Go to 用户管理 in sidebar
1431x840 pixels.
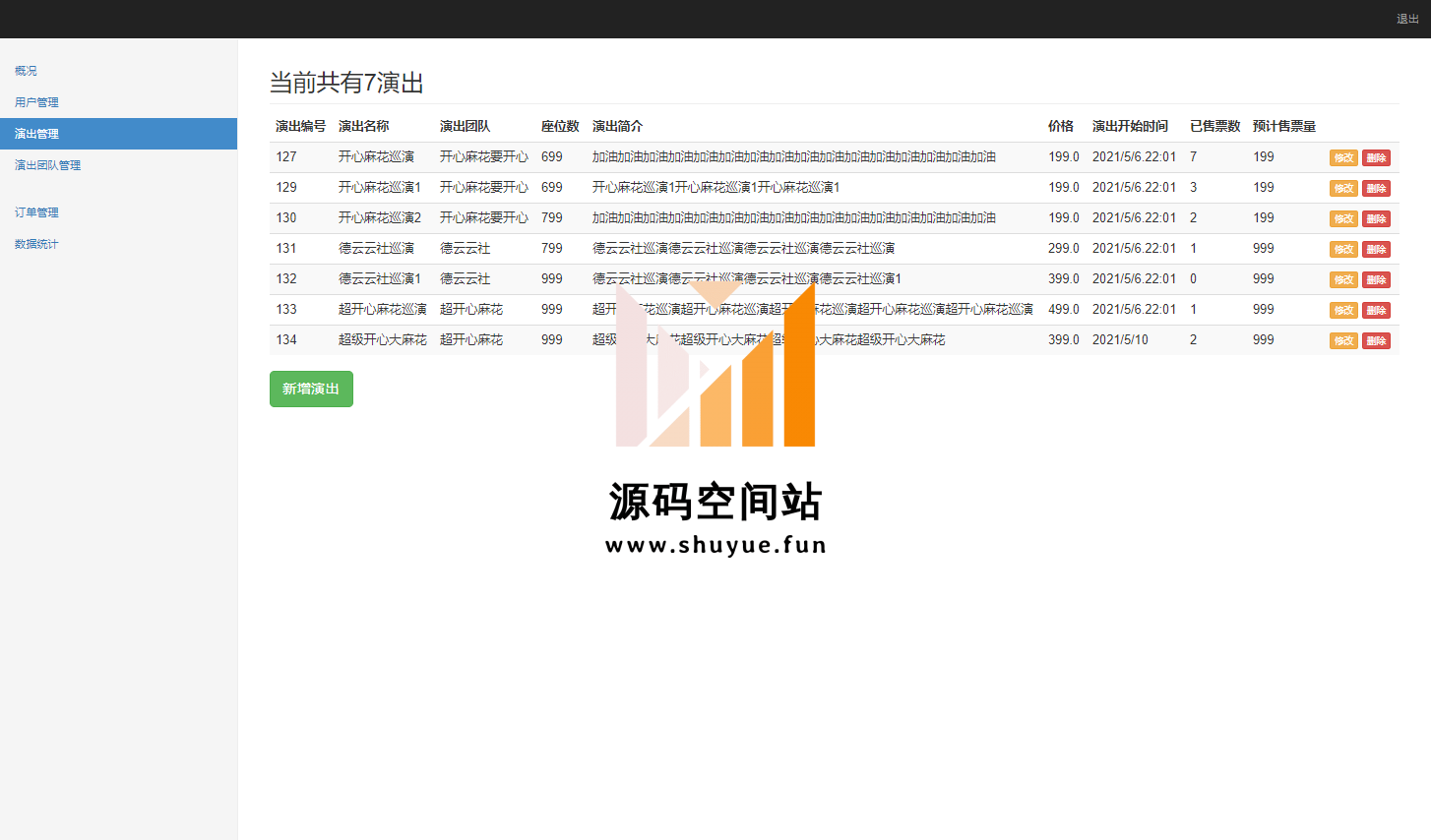point(36,102)
